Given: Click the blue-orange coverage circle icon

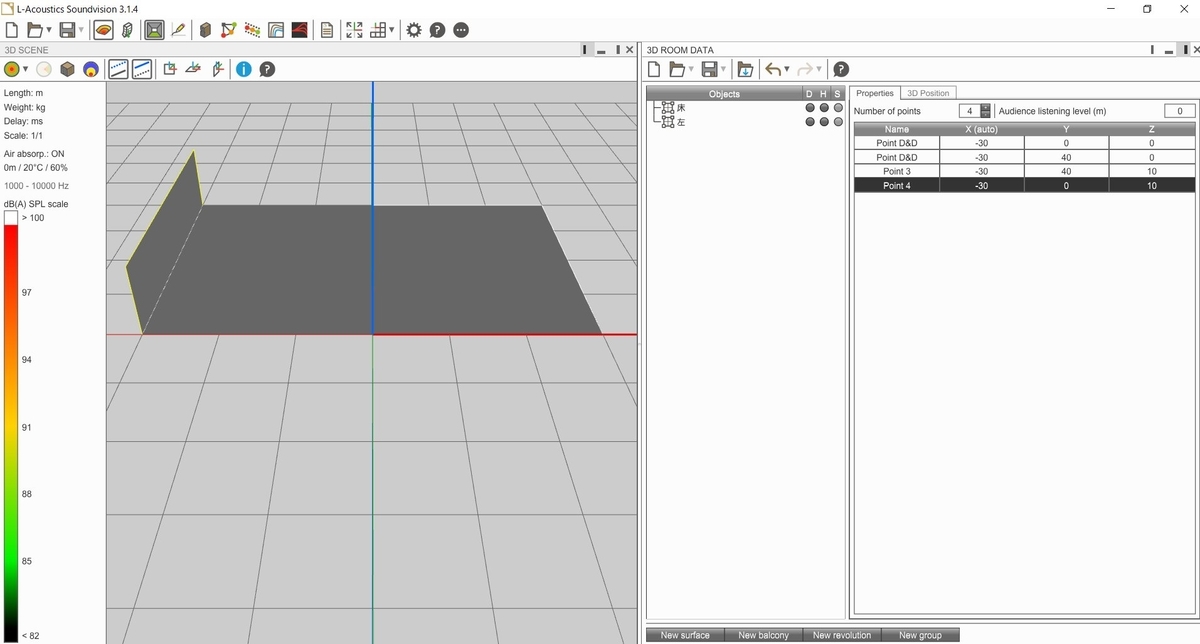Looking at the screenshot, I should click(x=91, y=69).
